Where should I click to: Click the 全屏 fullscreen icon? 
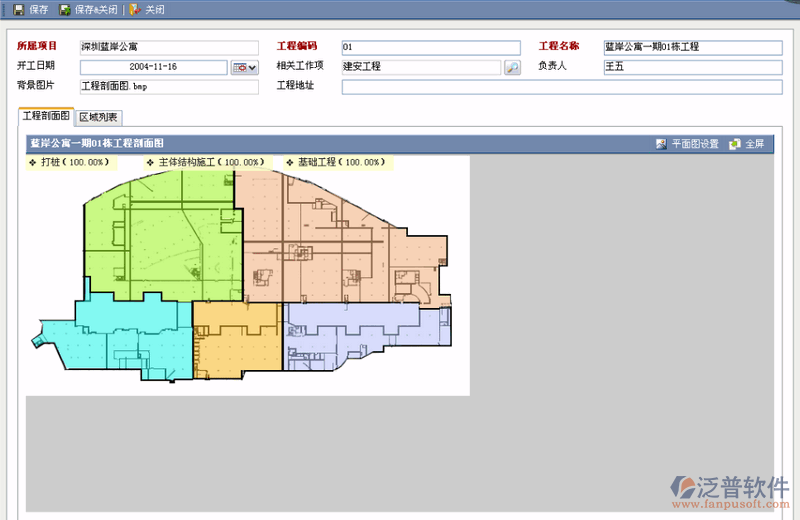735,144
